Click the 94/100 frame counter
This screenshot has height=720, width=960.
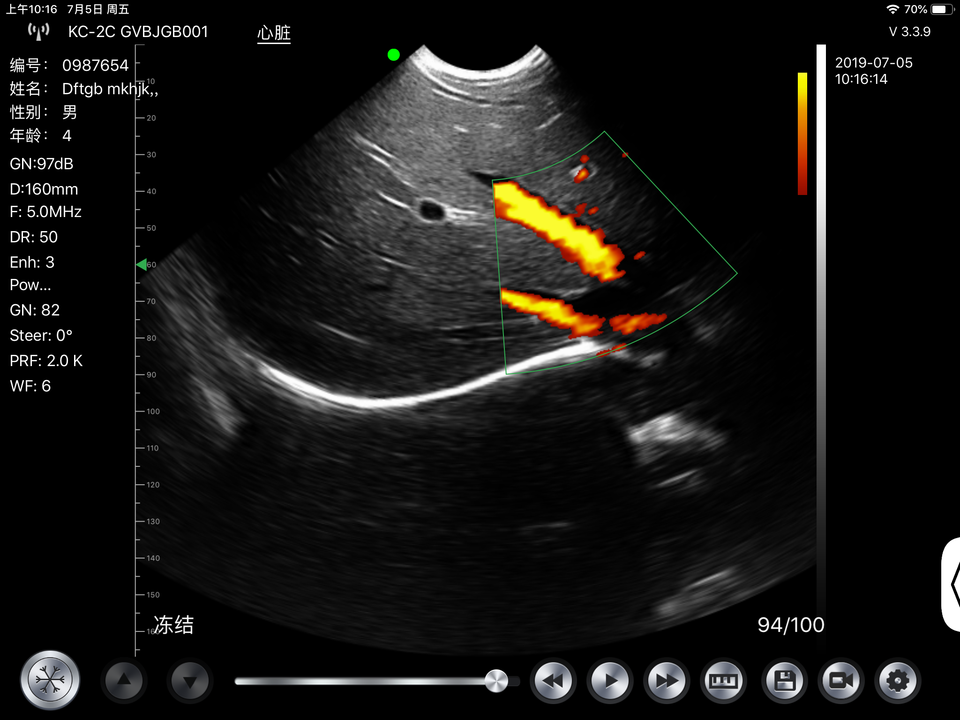(791, 625)
